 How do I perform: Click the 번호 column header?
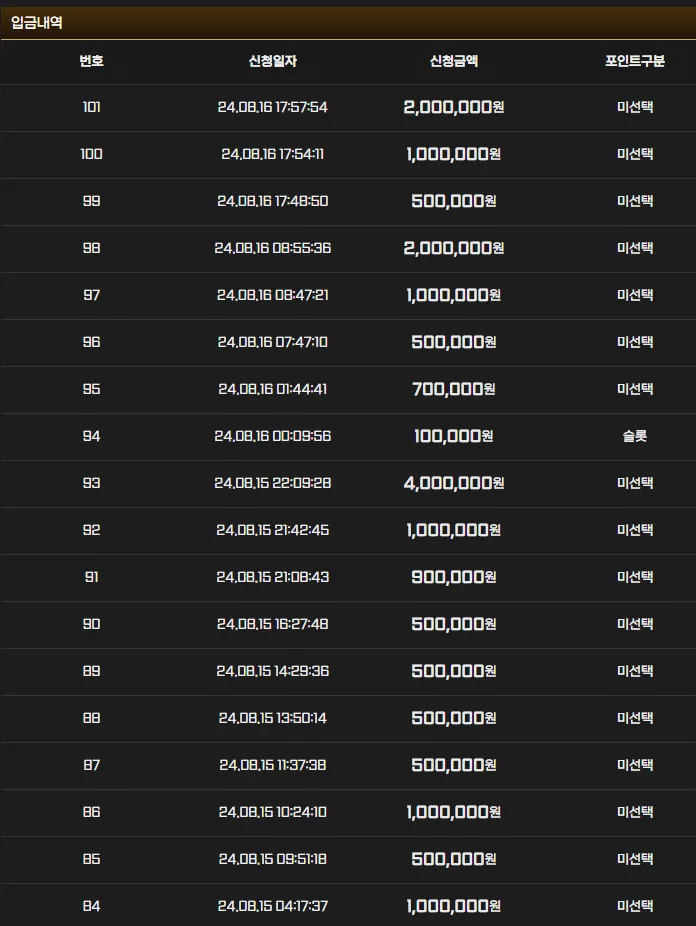click(x=91, y=61)
